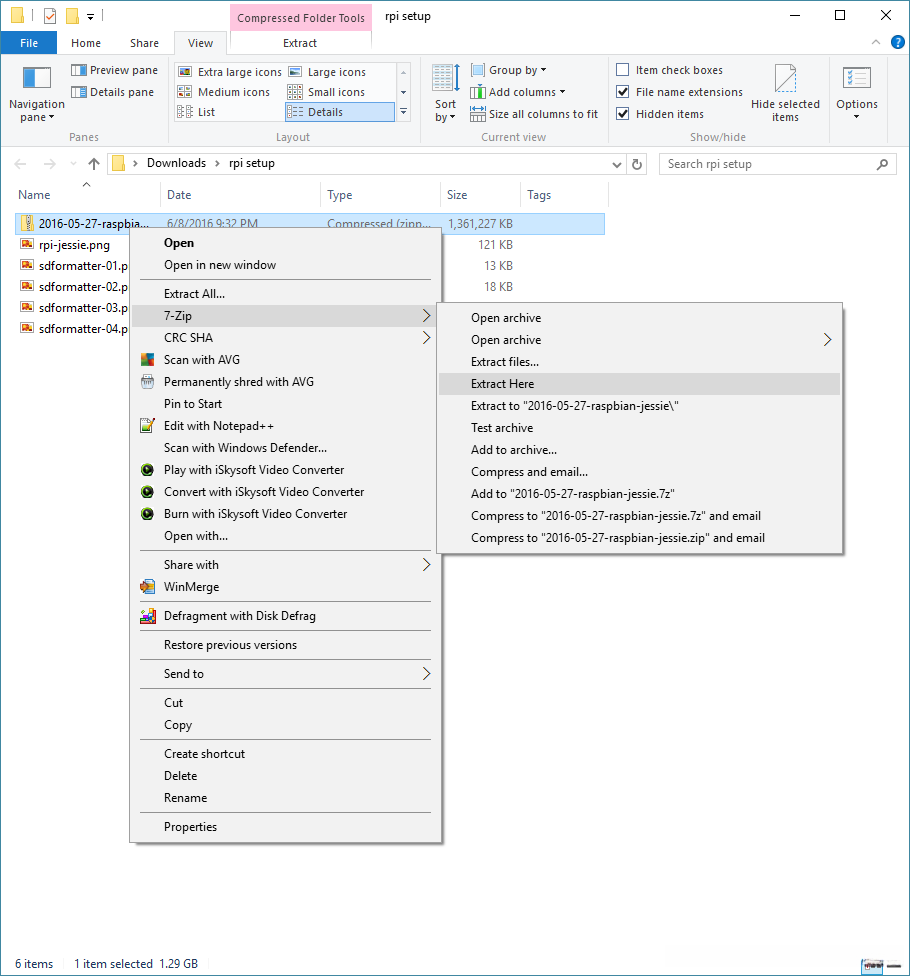910x976 pixels.
Task: Click the quick access Properties checkmark icon
Action: click(50, 16)
